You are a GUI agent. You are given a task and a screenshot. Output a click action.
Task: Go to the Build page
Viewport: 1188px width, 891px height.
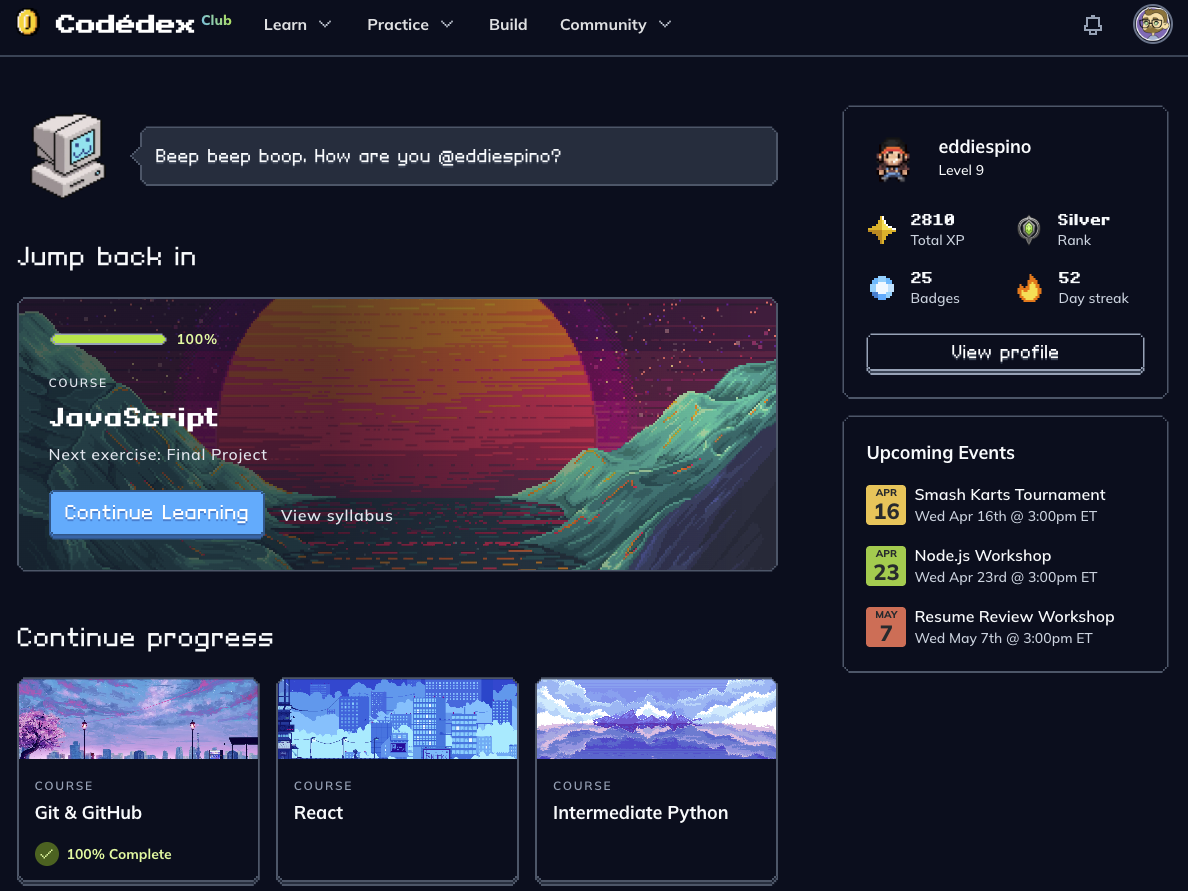pos(508,24)
